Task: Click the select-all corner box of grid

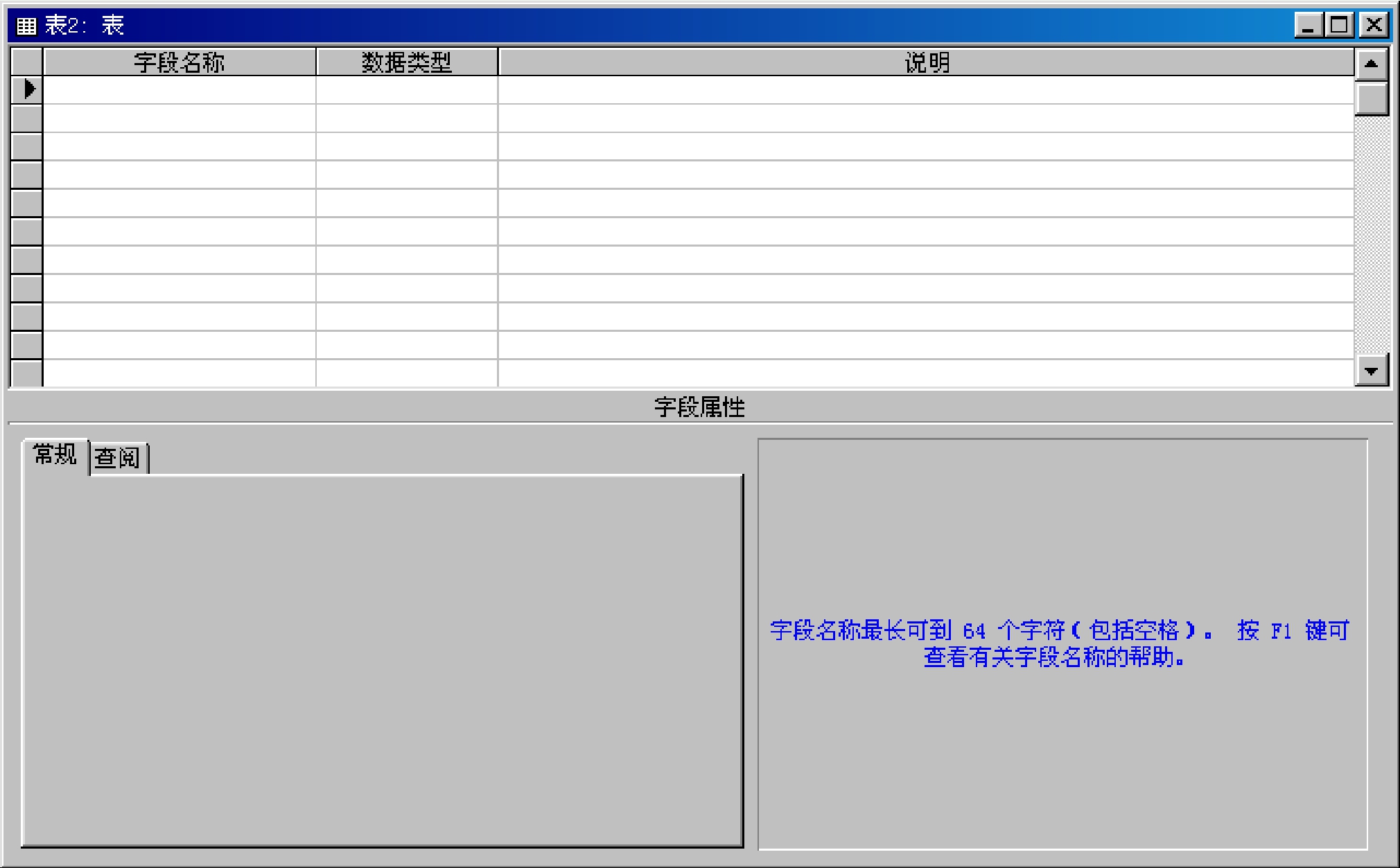Action: 27,62
